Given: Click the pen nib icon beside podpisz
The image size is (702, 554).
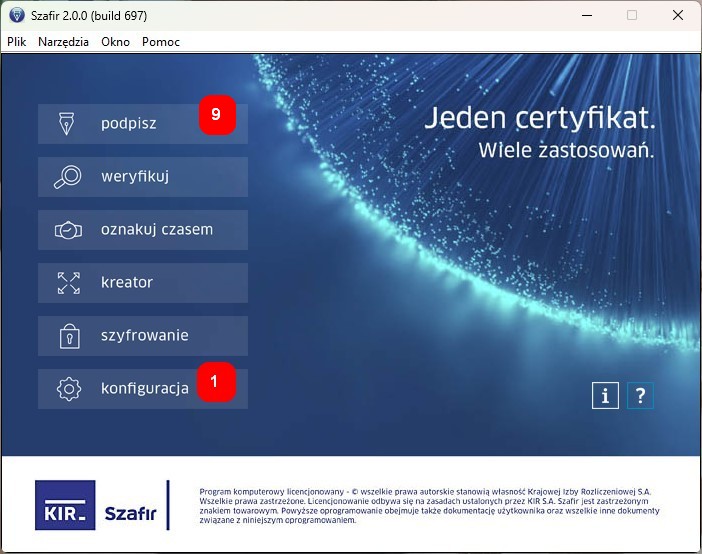Looking at the screenshot, I should [x=67, y=124].
